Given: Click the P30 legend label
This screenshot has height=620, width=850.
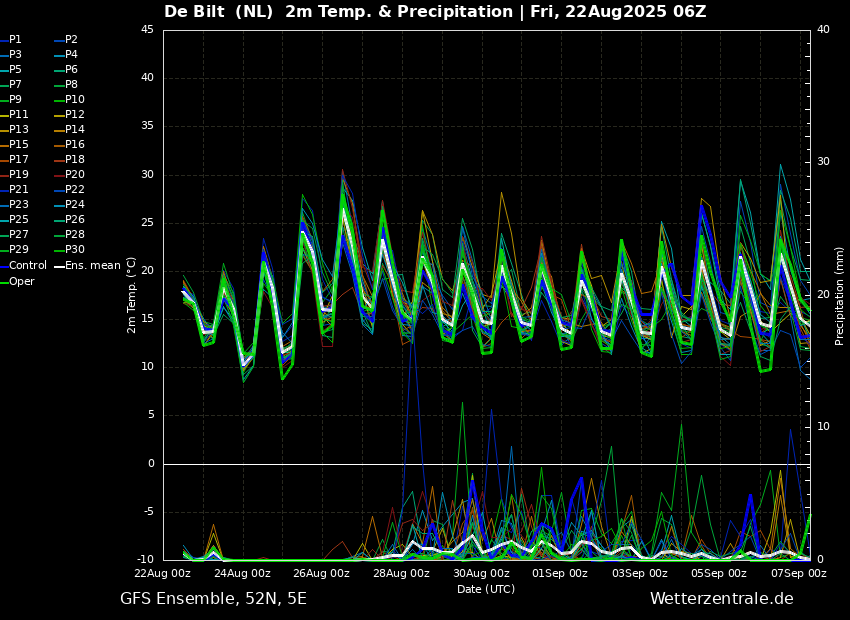Looking at the screenshot, I should pos(75,249).
